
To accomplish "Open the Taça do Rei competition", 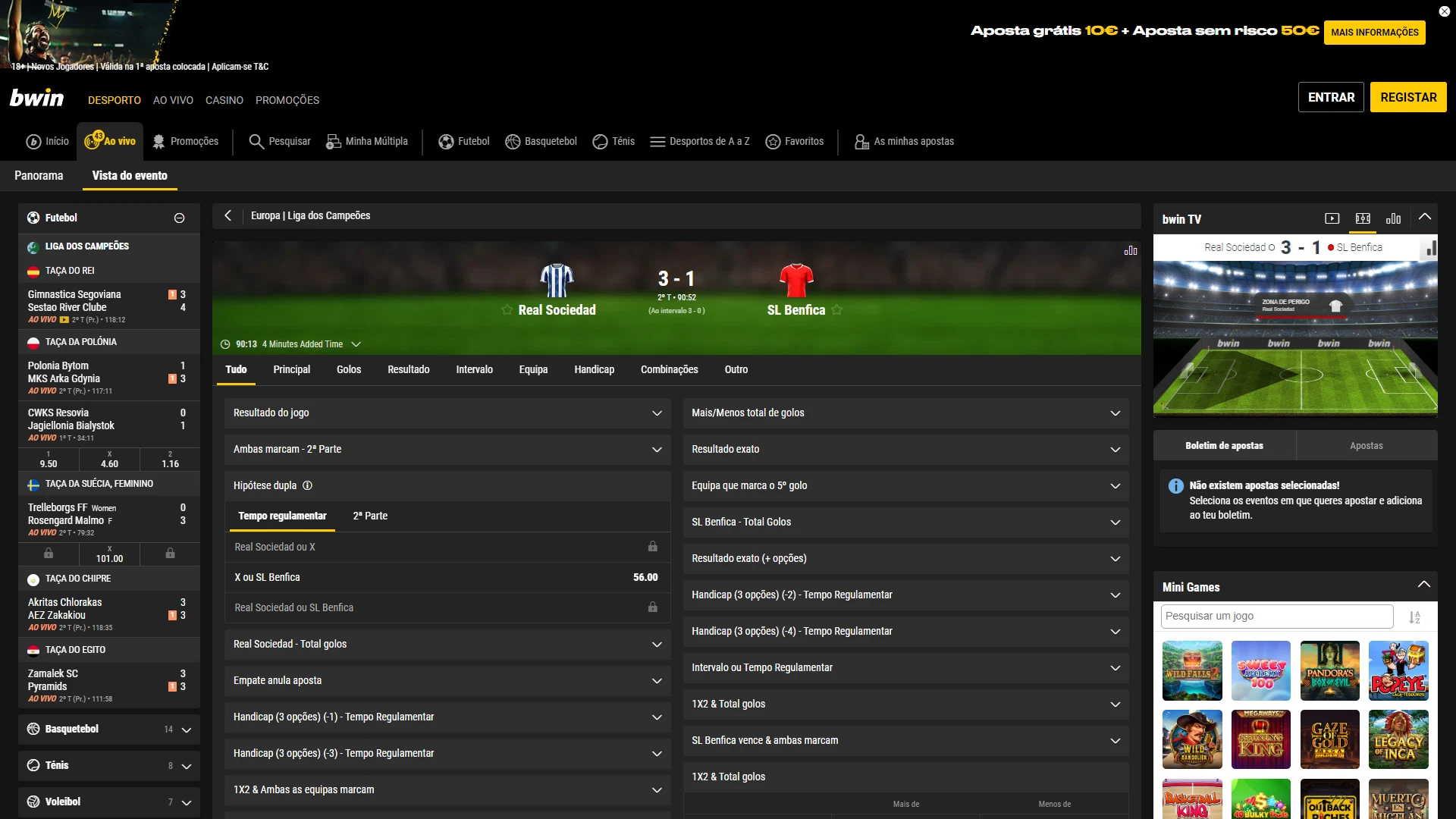I will click(109, 271).
